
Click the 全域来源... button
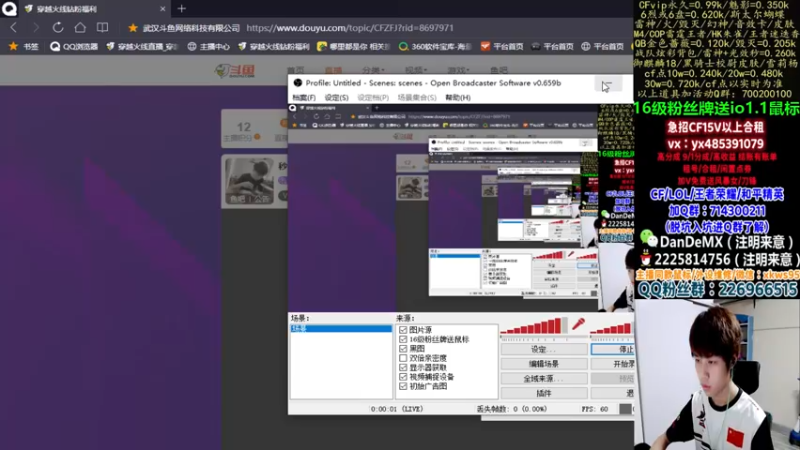544,379
